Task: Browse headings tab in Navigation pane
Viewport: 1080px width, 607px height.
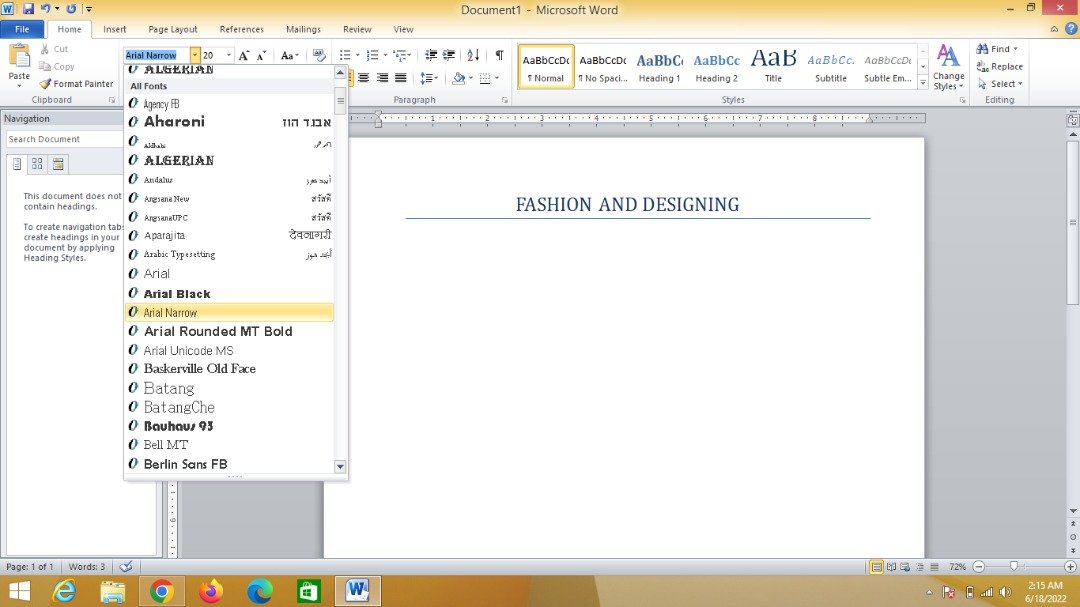Action: coord(17,164)
